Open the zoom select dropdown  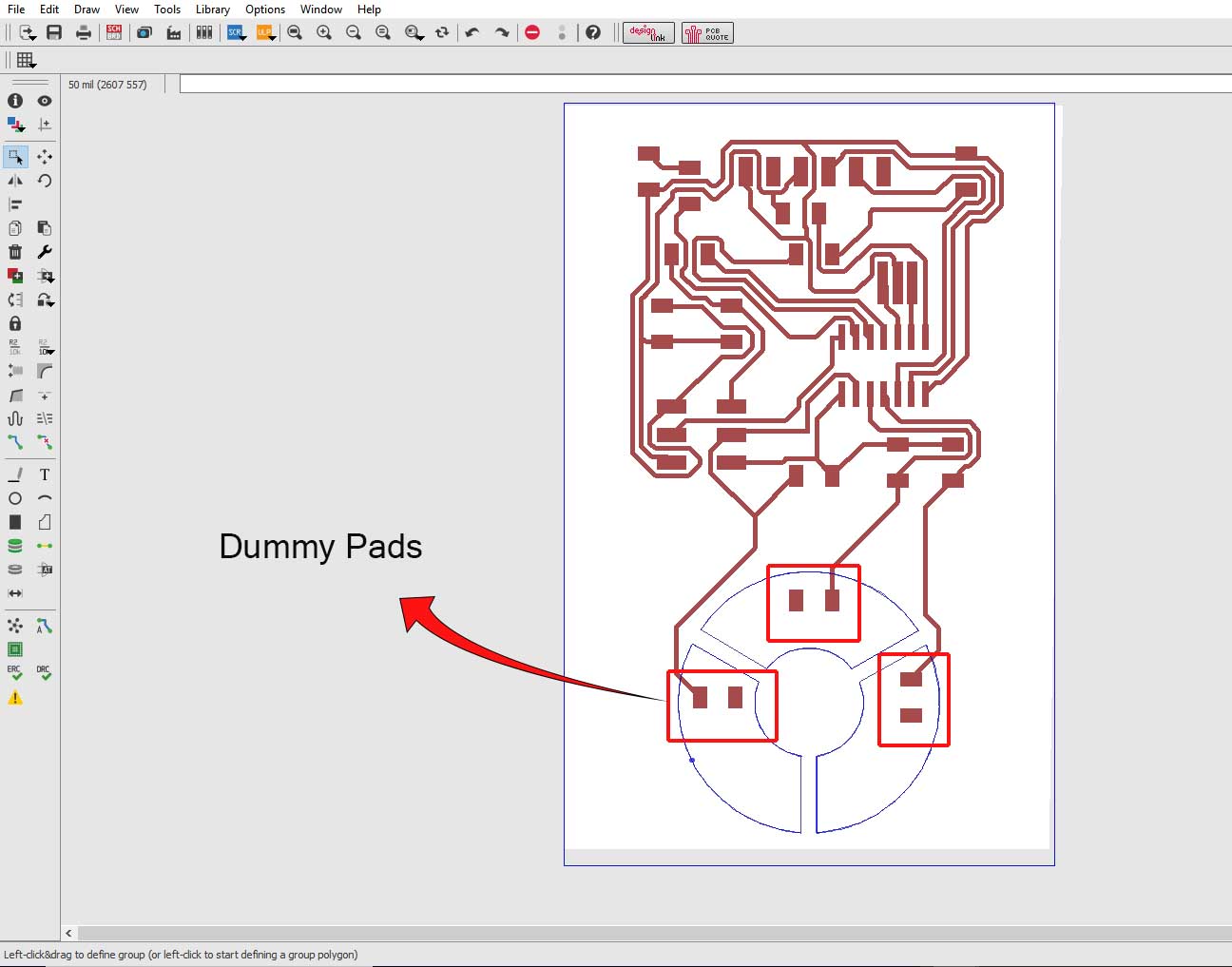tap(414, 32)
